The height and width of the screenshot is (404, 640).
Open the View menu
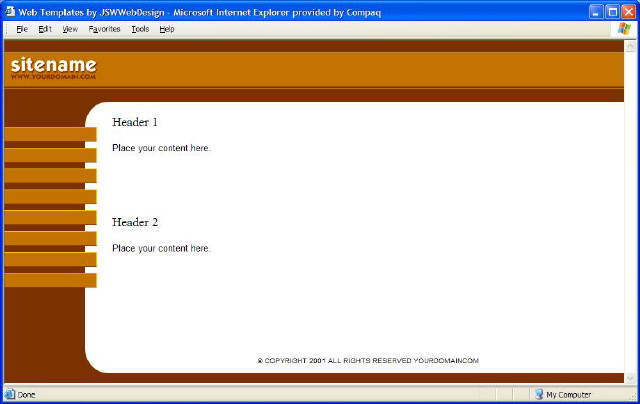point(70,29)
